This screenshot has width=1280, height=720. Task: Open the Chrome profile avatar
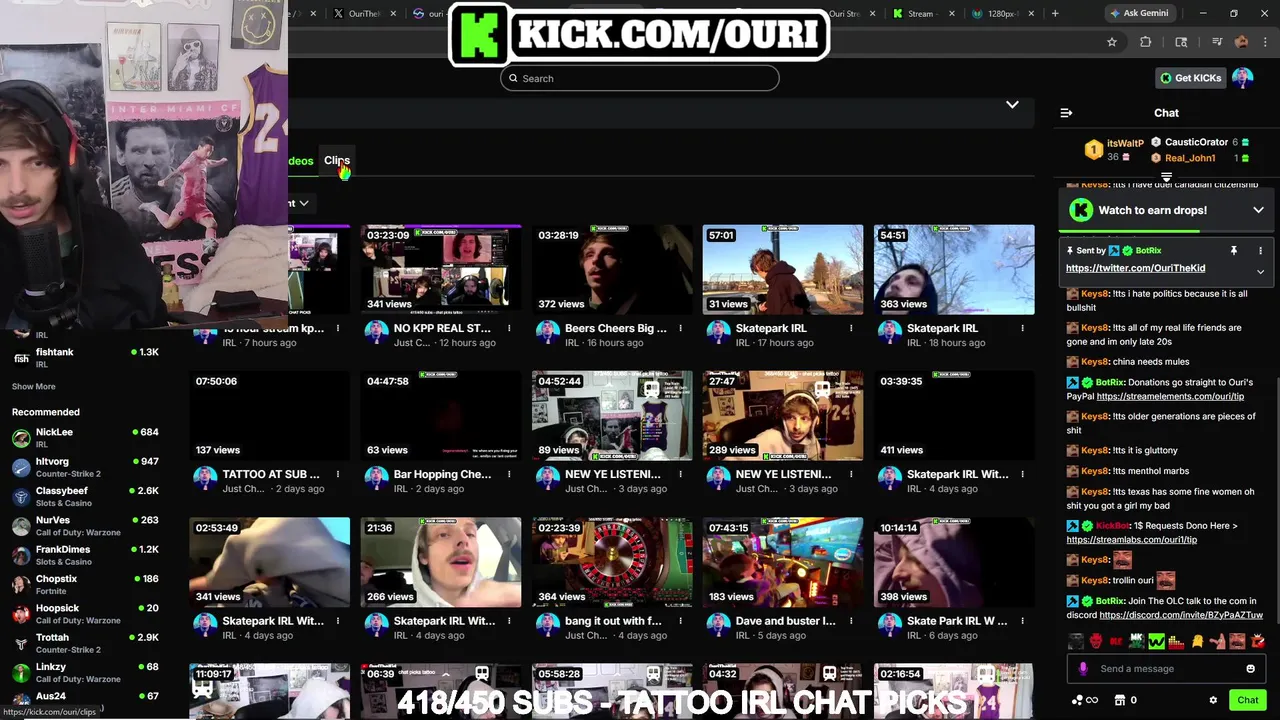click(x=1242, y=42)
